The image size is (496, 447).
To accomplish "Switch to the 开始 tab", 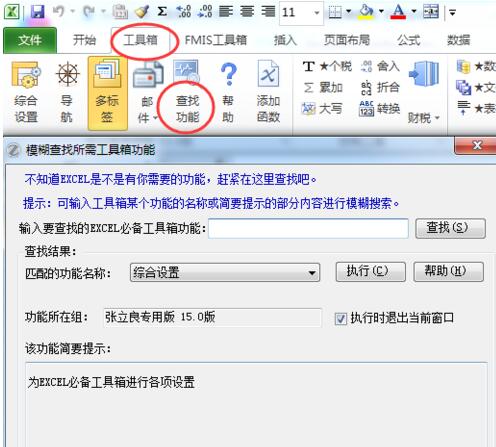I will tap(84, 40).
